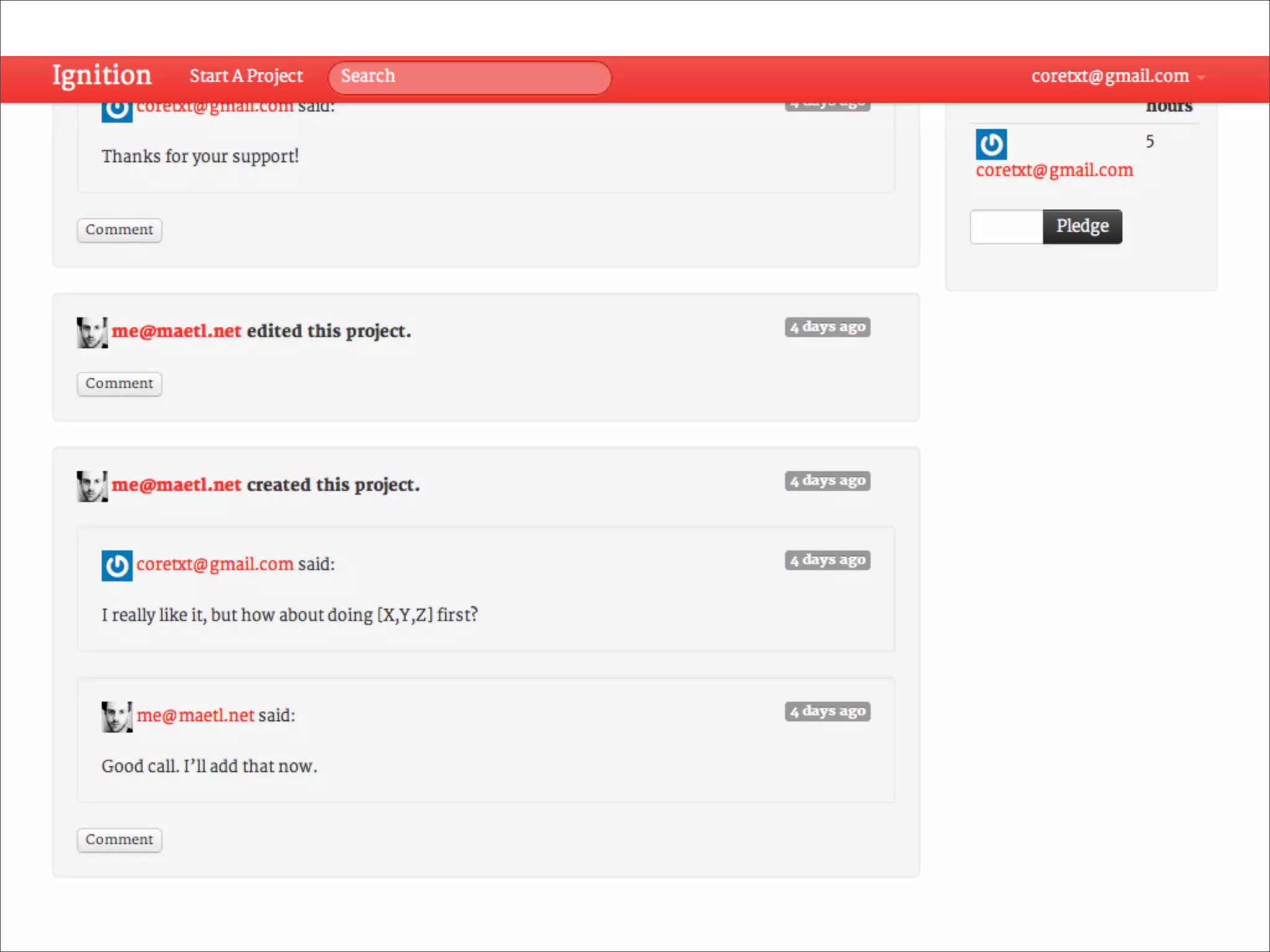1270x952 pixels.
Task: Click avatar next to edited this project
Action: [92, 332]
